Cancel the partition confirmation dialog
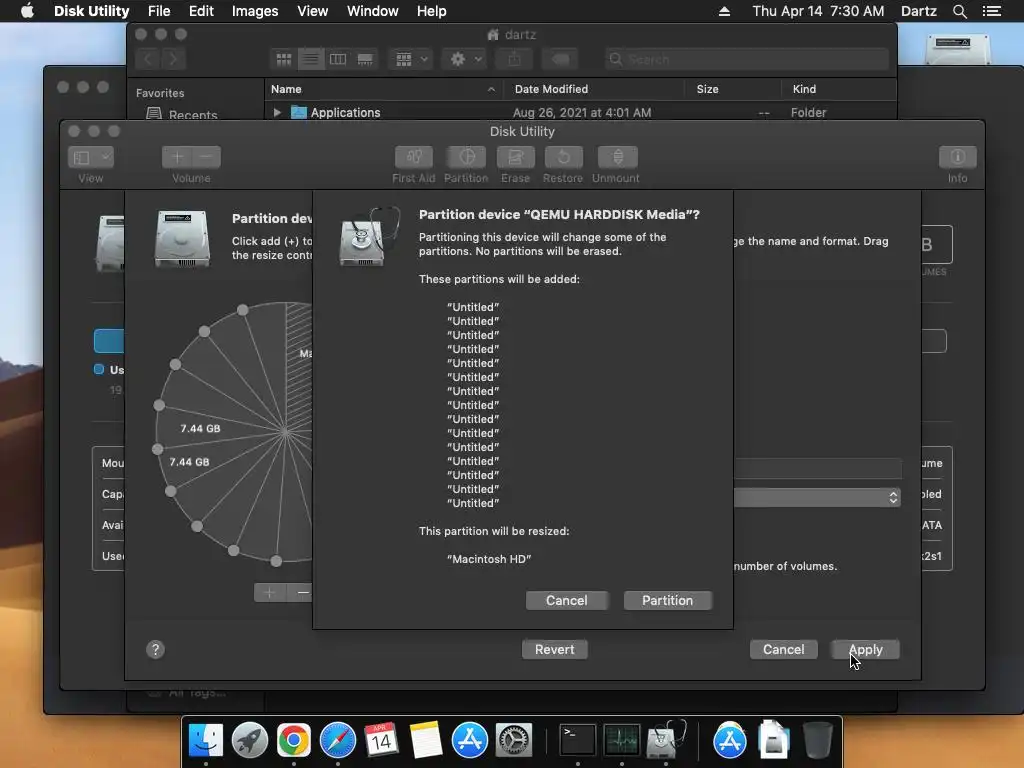This screenshot has width=1024, height=768. click(x=567, y=600)
